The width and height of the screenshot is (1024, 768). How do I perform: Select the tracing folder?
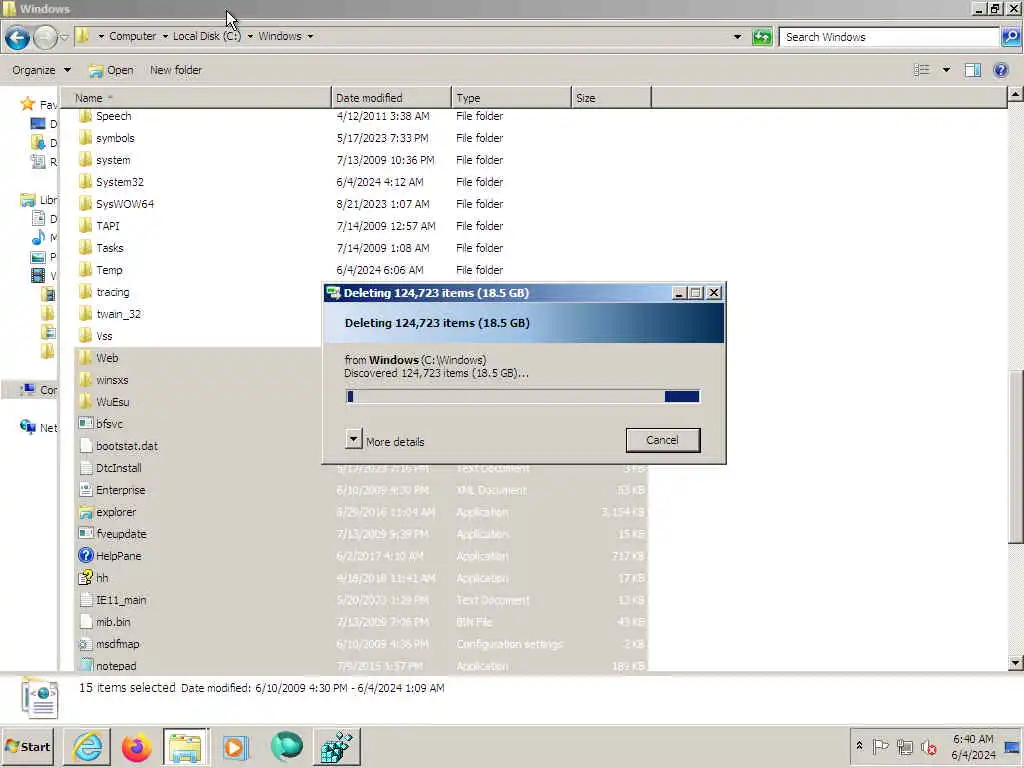(112, 293)
